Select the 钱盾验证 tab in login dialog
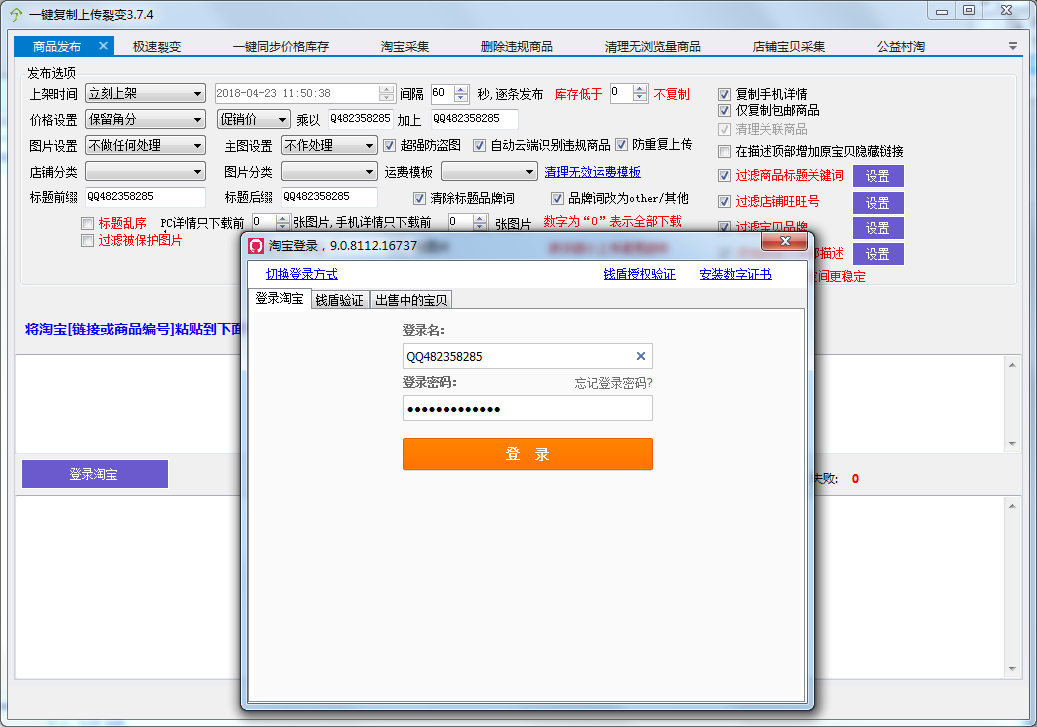Viewport: 1037px width, 727px height. pyautogui.click(x=339, y=300)
